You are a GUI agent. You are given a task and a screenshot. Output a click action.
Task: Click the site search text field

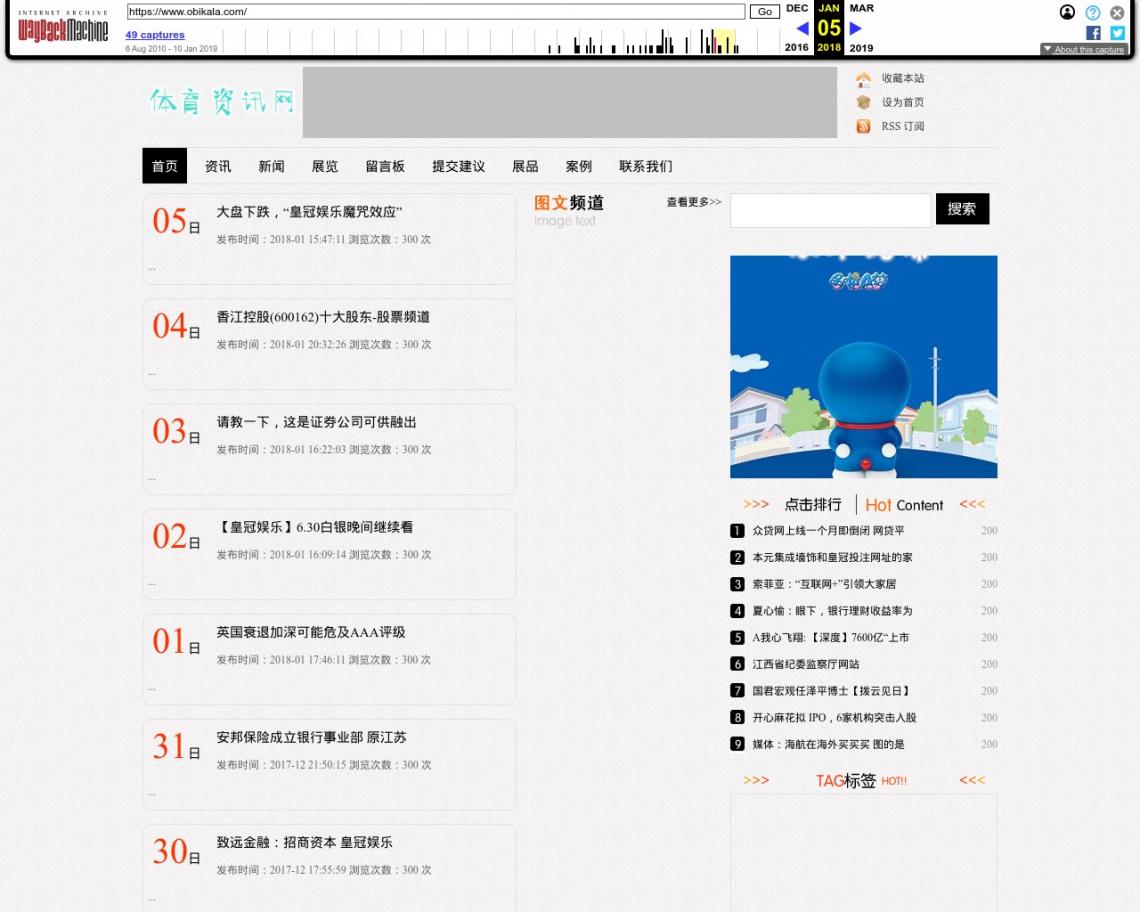(830, 209)
